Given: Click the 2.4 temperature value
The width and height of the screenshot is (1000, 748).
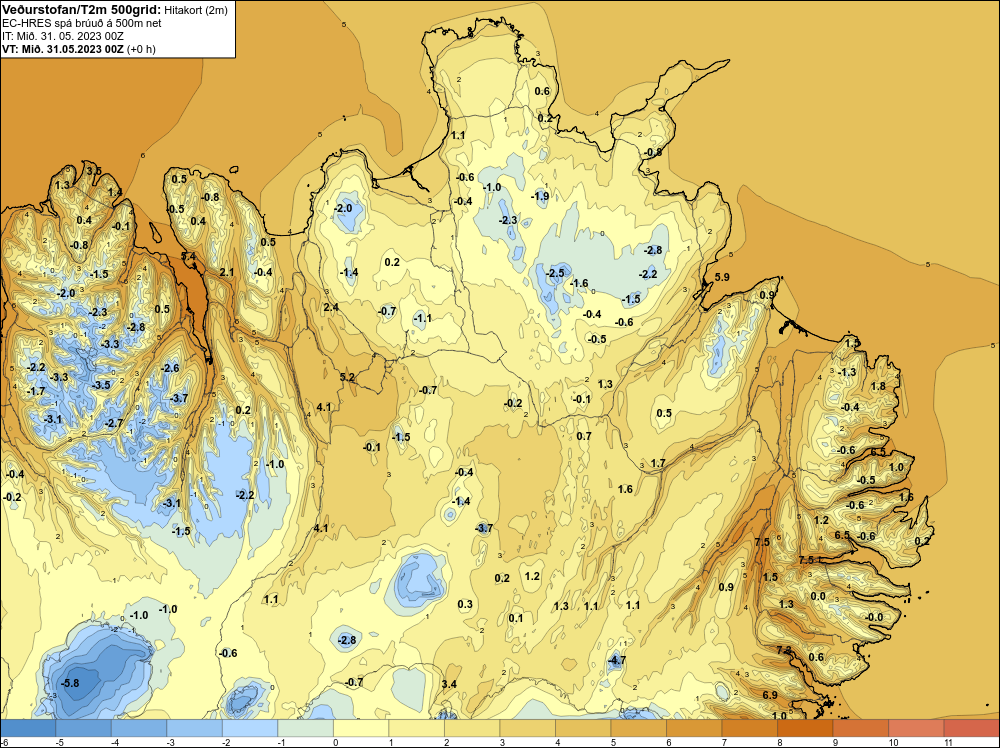Looking at the screenshot, I should point(331,307).
